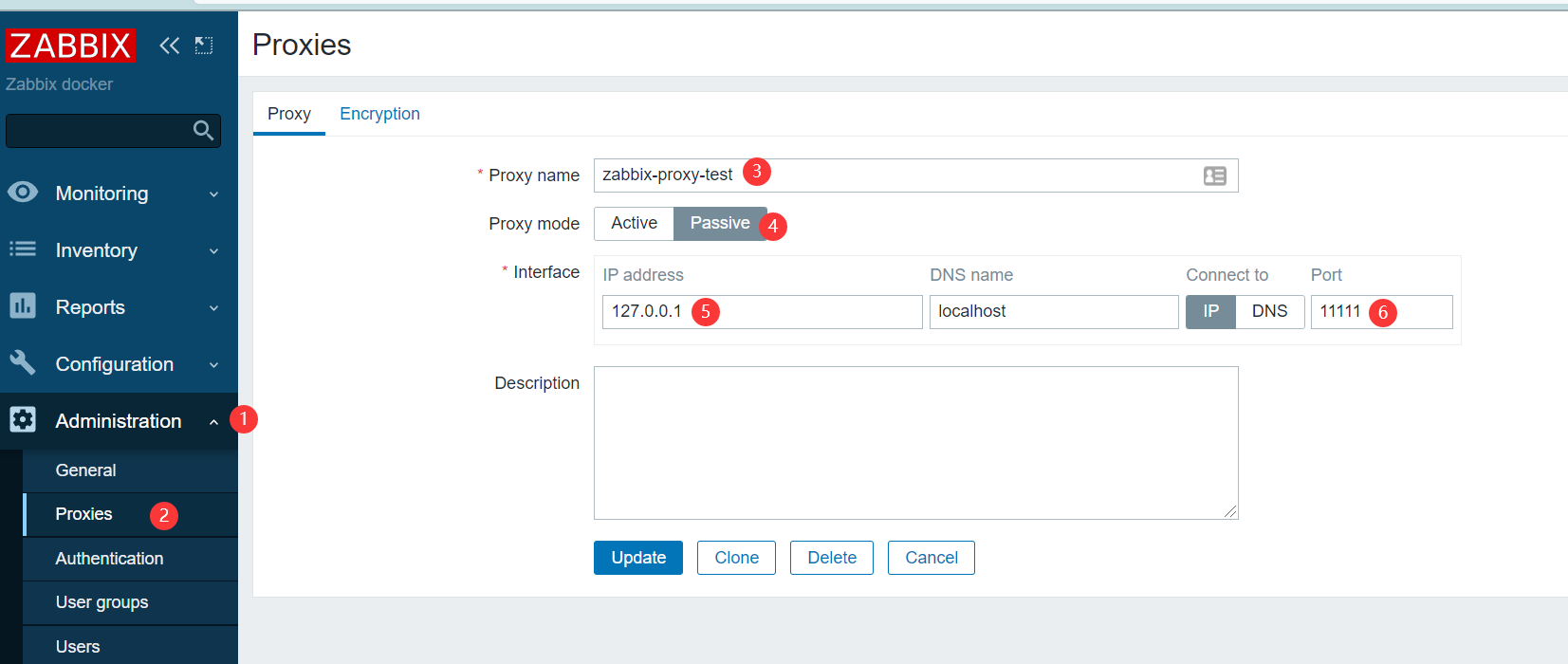Click the Monitoring eye icon
The width and height of the screenshot is (1568, 664).
pos(23,193)
